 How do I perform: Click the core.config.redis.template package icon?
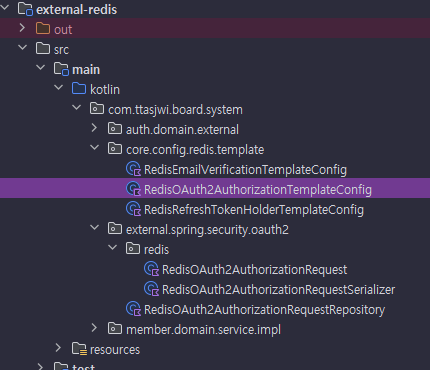[x=115, y=149]
